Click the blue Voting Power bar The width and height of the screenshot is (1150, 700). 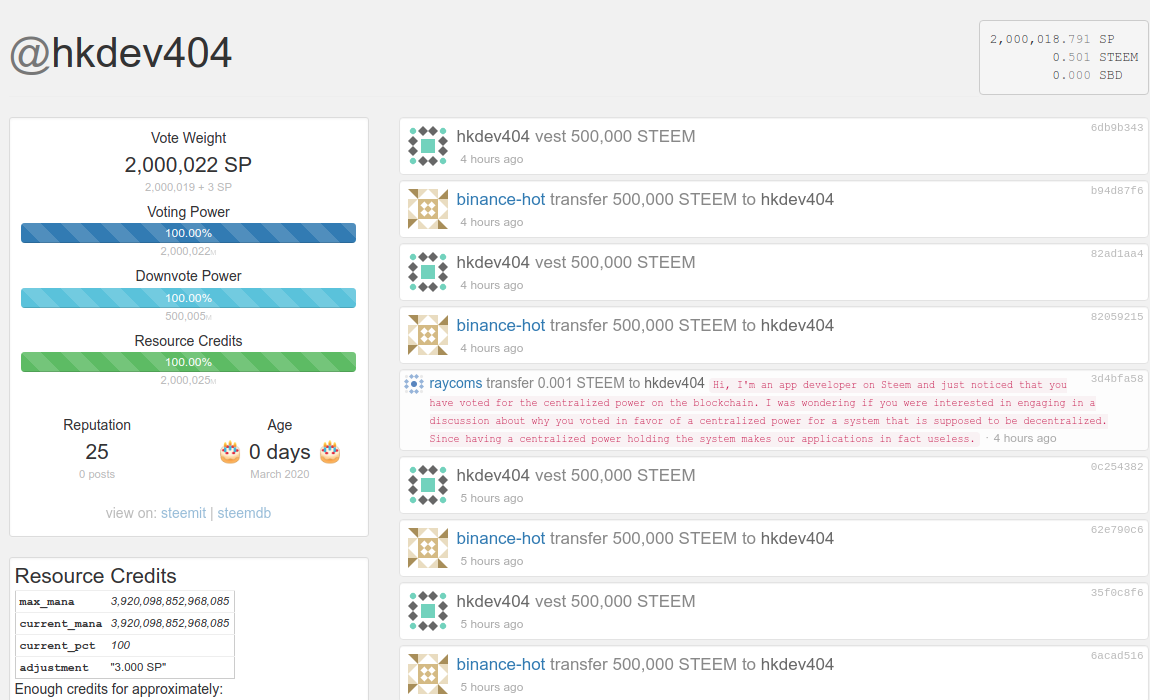point(188,233)
